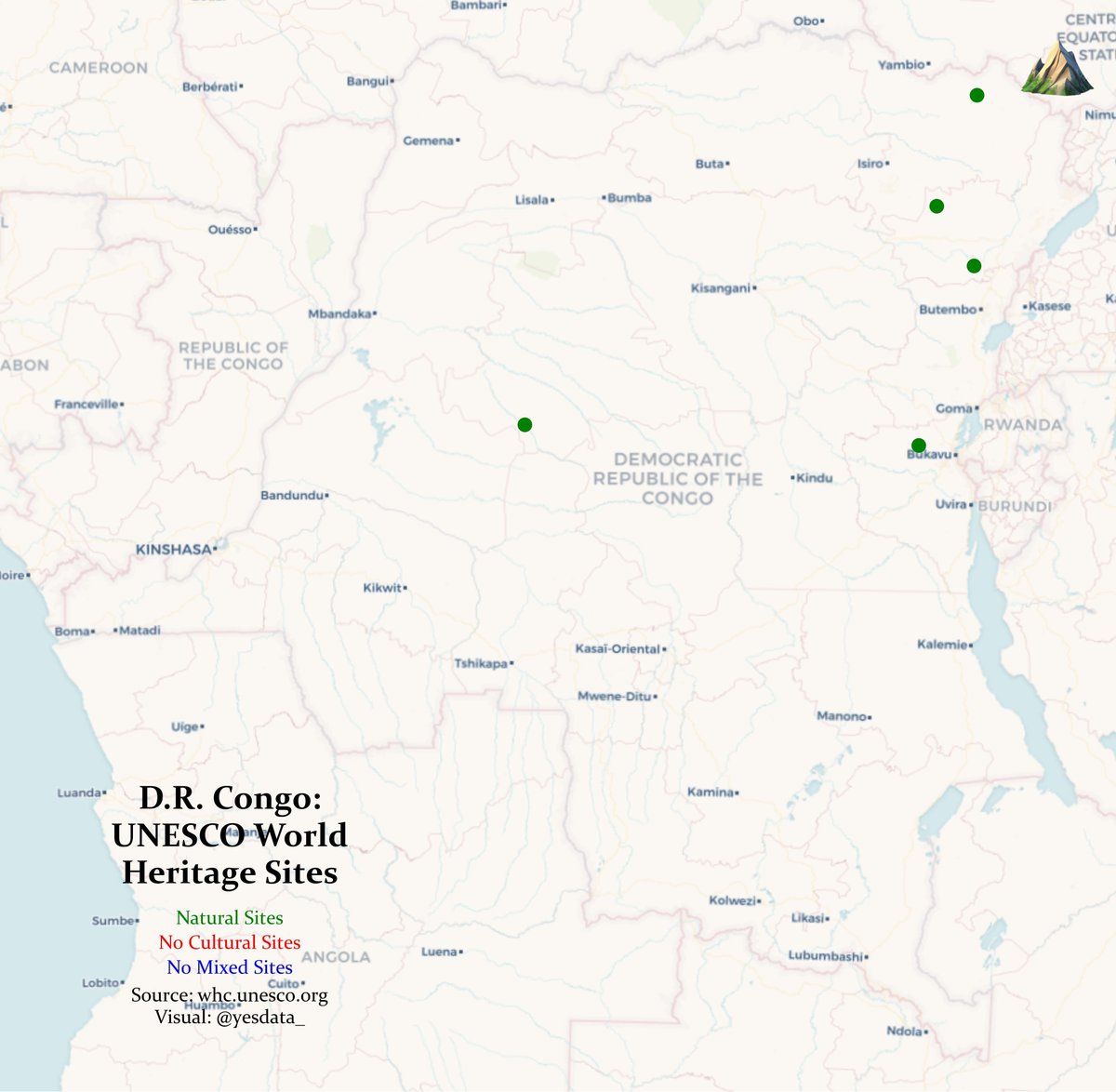This screenshot has width=1116, height=1092.
Task: Select the marker in central DRC near Salonga
Action: 525,423
